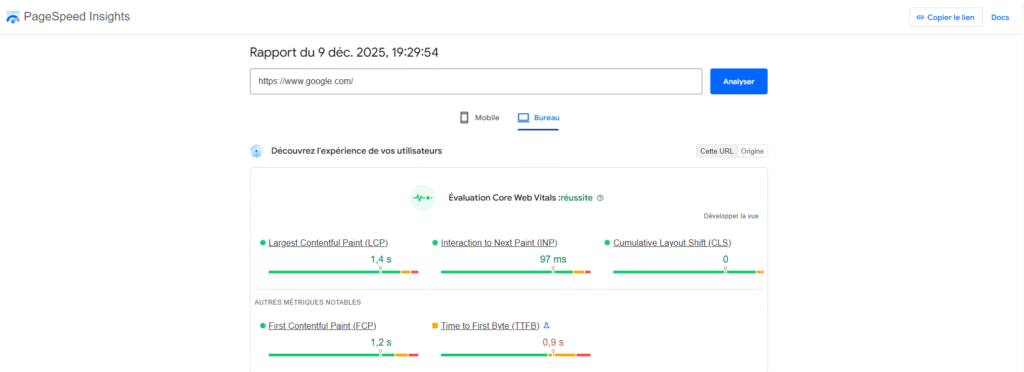Click the PageSpeed Insights title text
Screen dimensions: 1024x372
(x=77, y=17)
